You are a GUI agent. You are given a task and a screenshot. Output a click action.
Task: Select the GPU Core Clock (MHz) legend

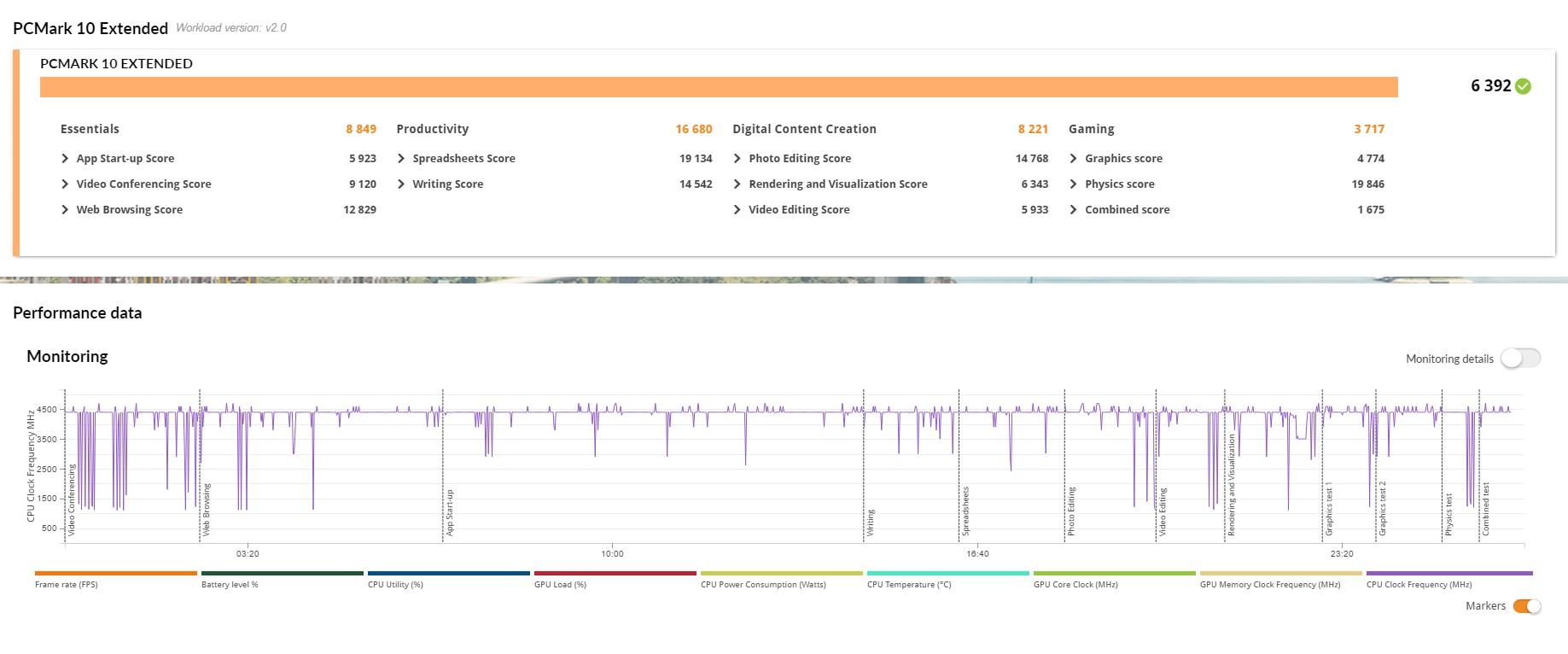[x=1115, y=580]
